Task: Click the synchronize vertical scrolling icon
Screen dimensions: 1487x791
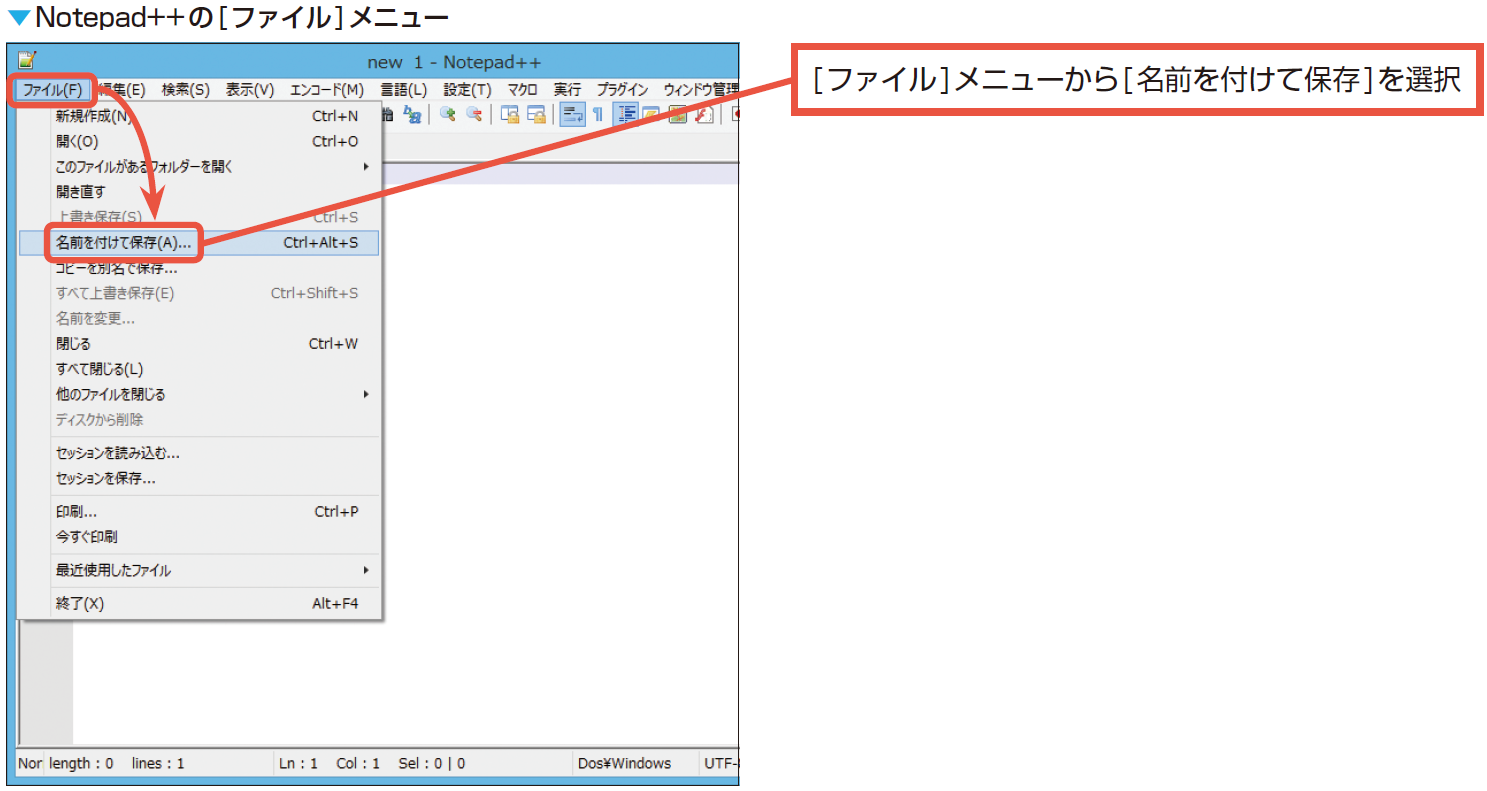Action: [x=510, y=115]
